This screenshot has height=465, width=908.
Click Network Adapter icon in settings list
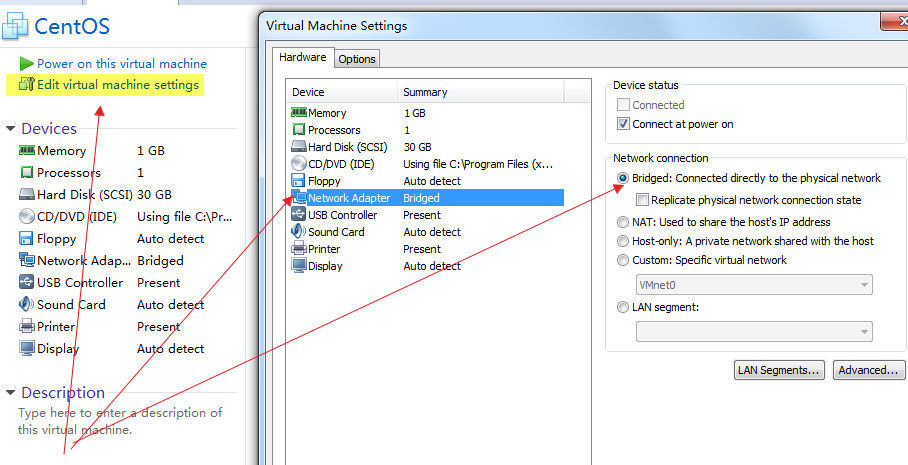click(x=299, y=197)
